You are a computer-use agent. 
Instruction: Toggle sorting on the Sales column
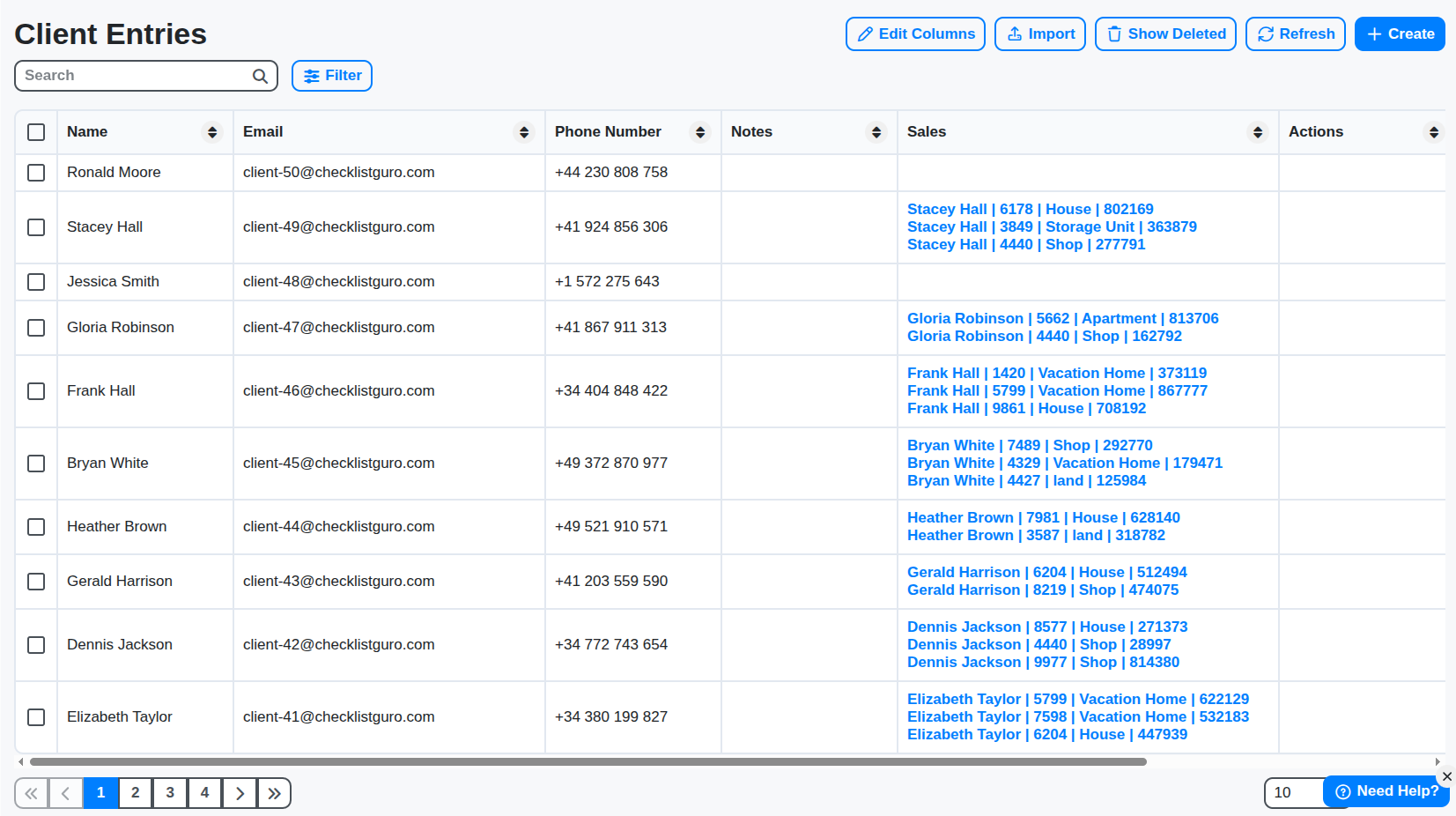tap(1258, 131)
